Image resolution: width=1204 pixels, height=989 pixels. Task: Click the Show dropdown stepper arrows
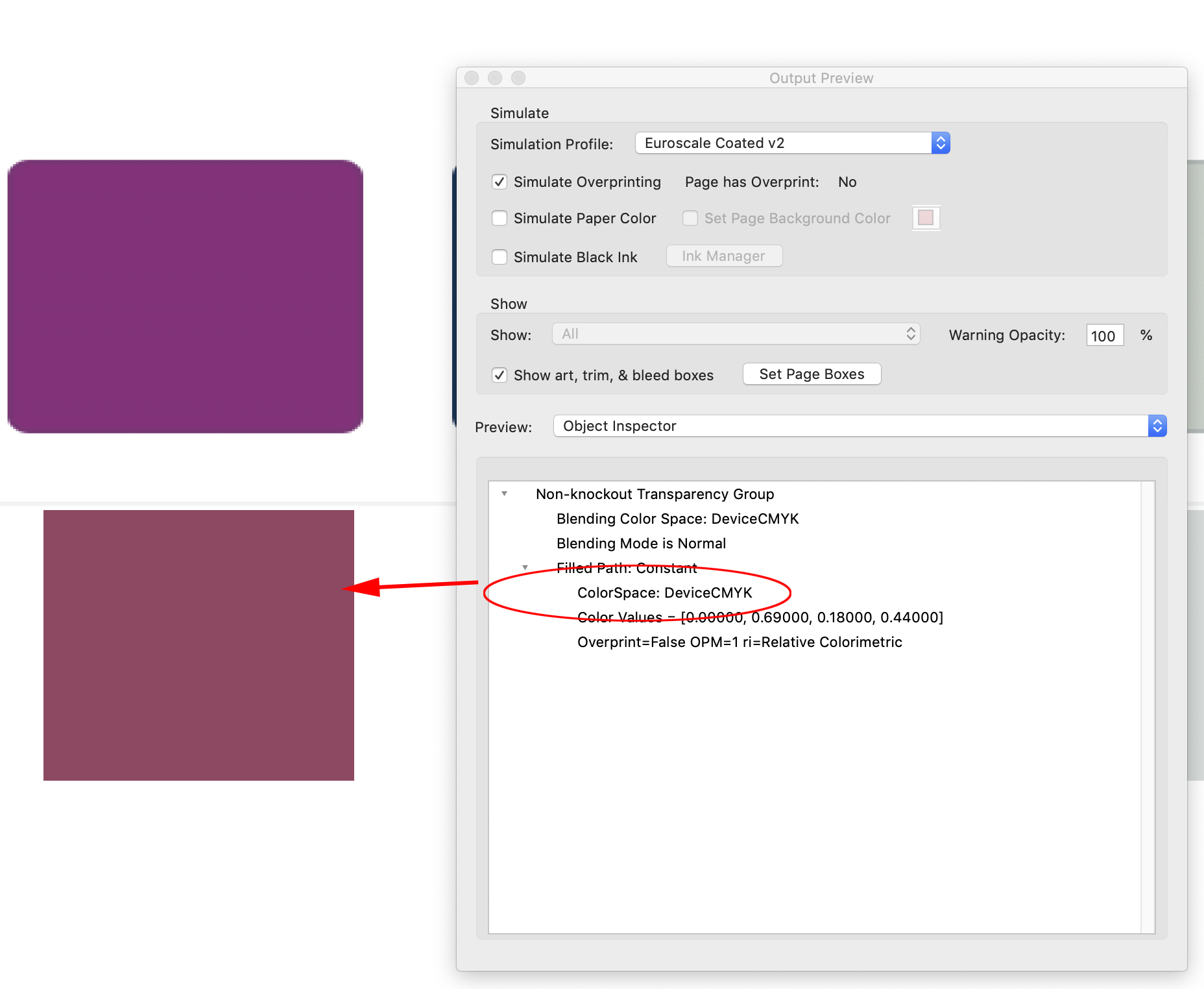click(909, 334)
